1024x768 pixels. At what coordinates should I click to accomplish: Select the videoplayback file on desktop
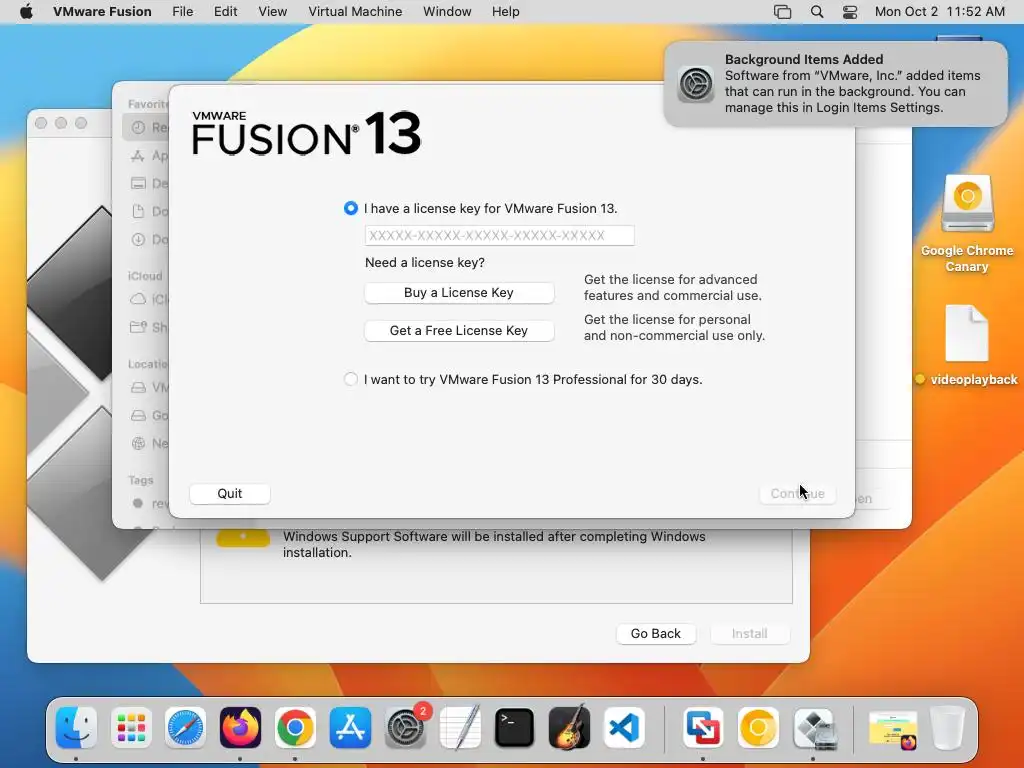pyautogui.click(x=967, y=333)
